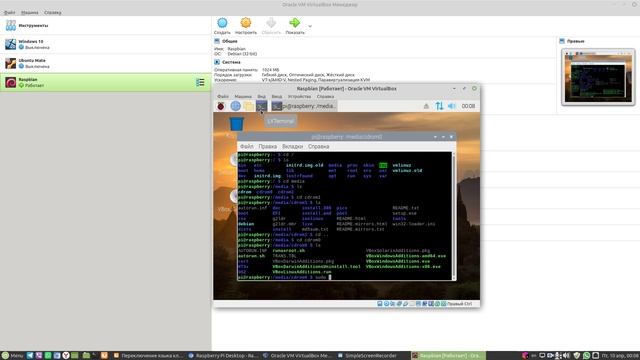Screen dimensions: 640x360
Task: Switch to Raspberry Pi Desktop browser task
Action: (x=223, y=356)
